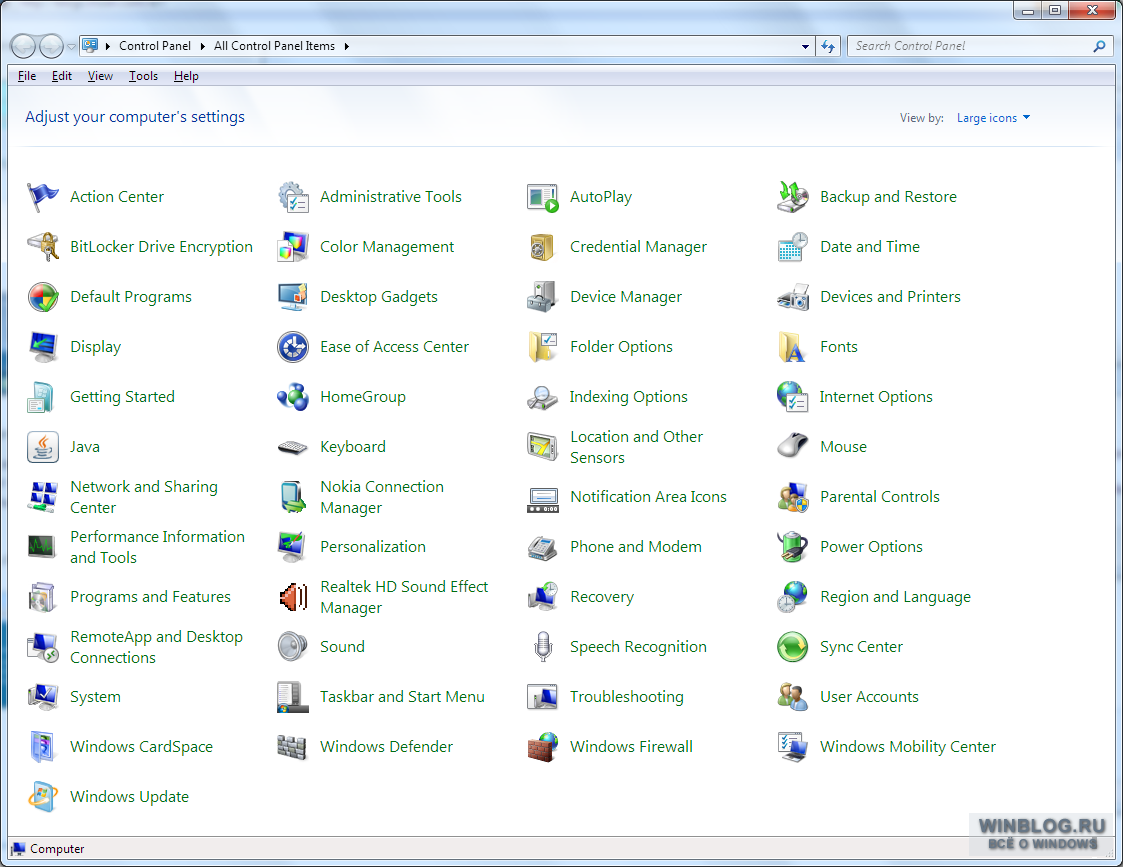
Task: Open the Notification Area Icons link
Action: click(x=648, y=497)
